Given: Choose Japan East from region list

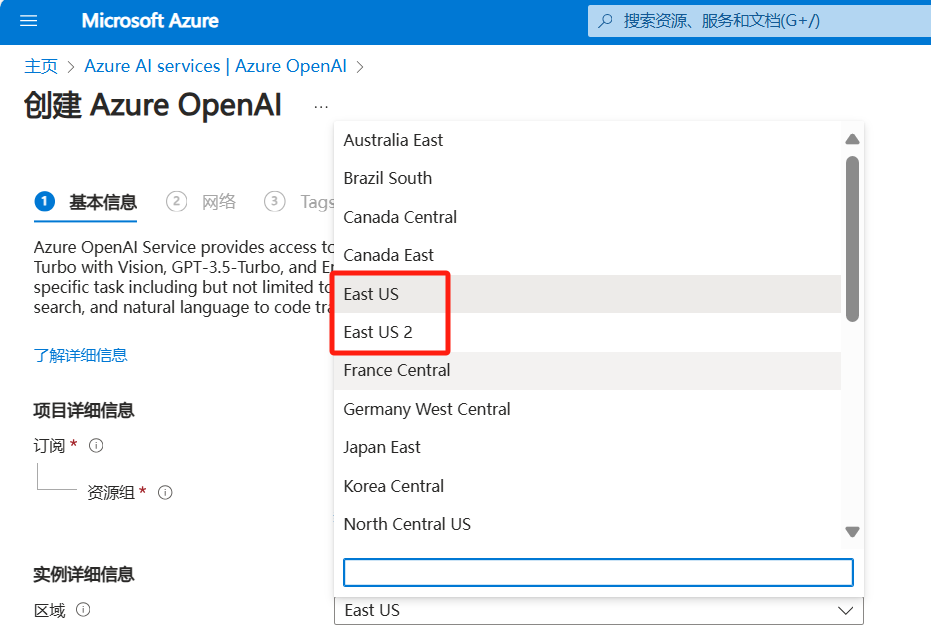Looking at the screenshot, I should click(x=382, y=447).
